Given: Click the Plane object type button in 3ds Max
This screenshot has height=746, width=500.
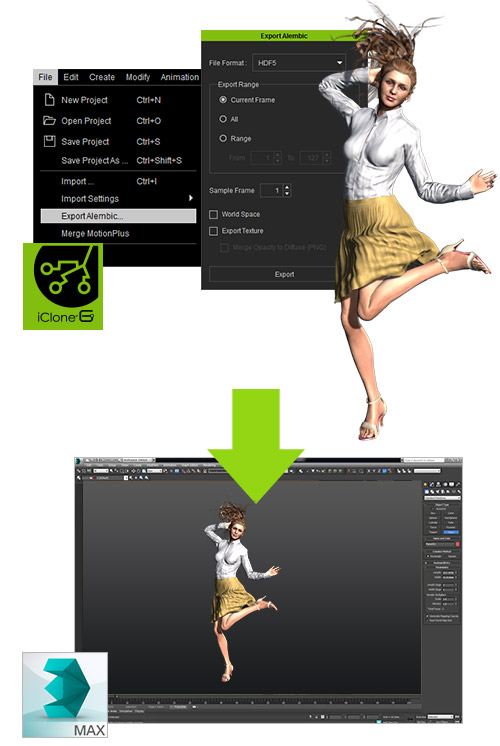Looking at the screenshot, I should click(451, 532).
